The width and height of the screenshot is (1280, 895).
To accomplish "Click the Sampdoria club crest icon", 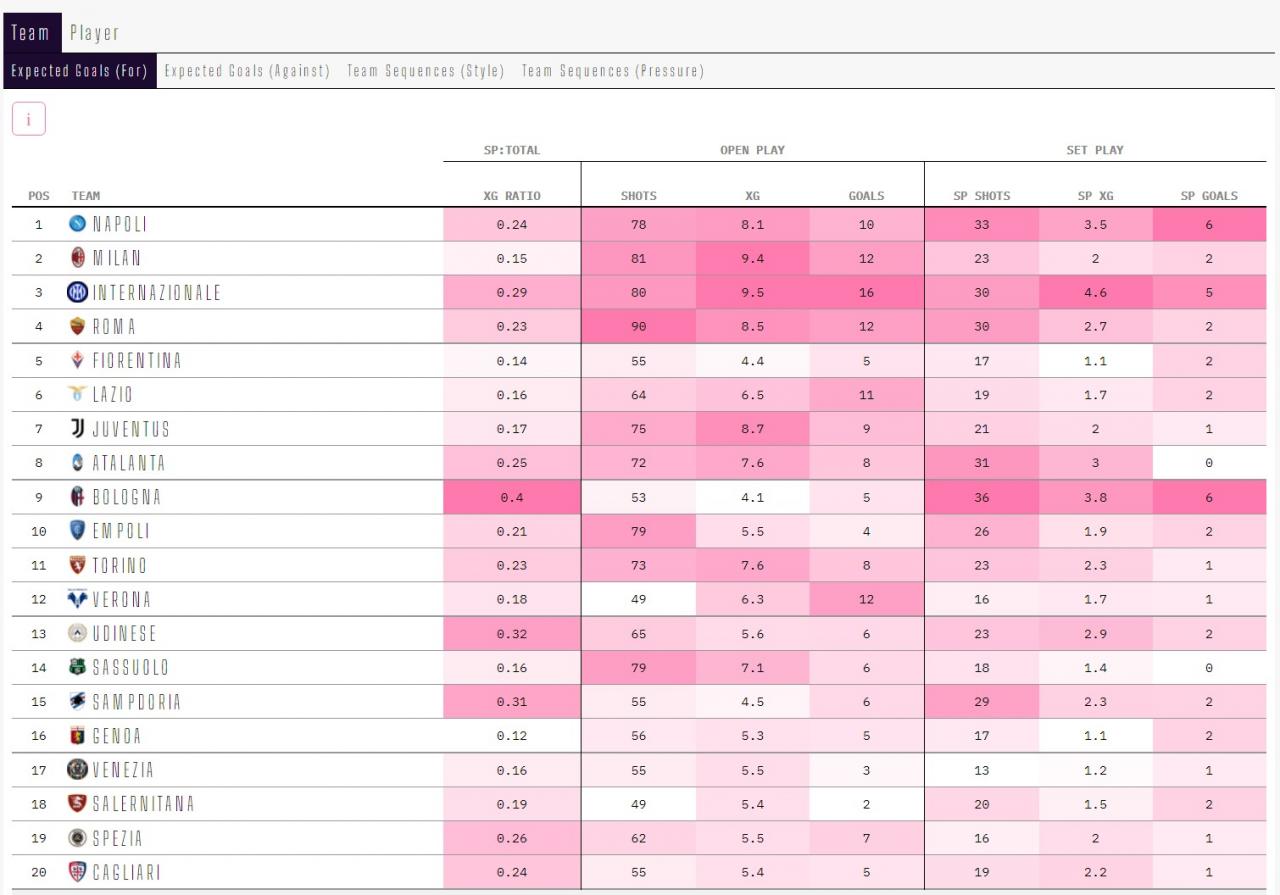I will (x=77, y=701).
